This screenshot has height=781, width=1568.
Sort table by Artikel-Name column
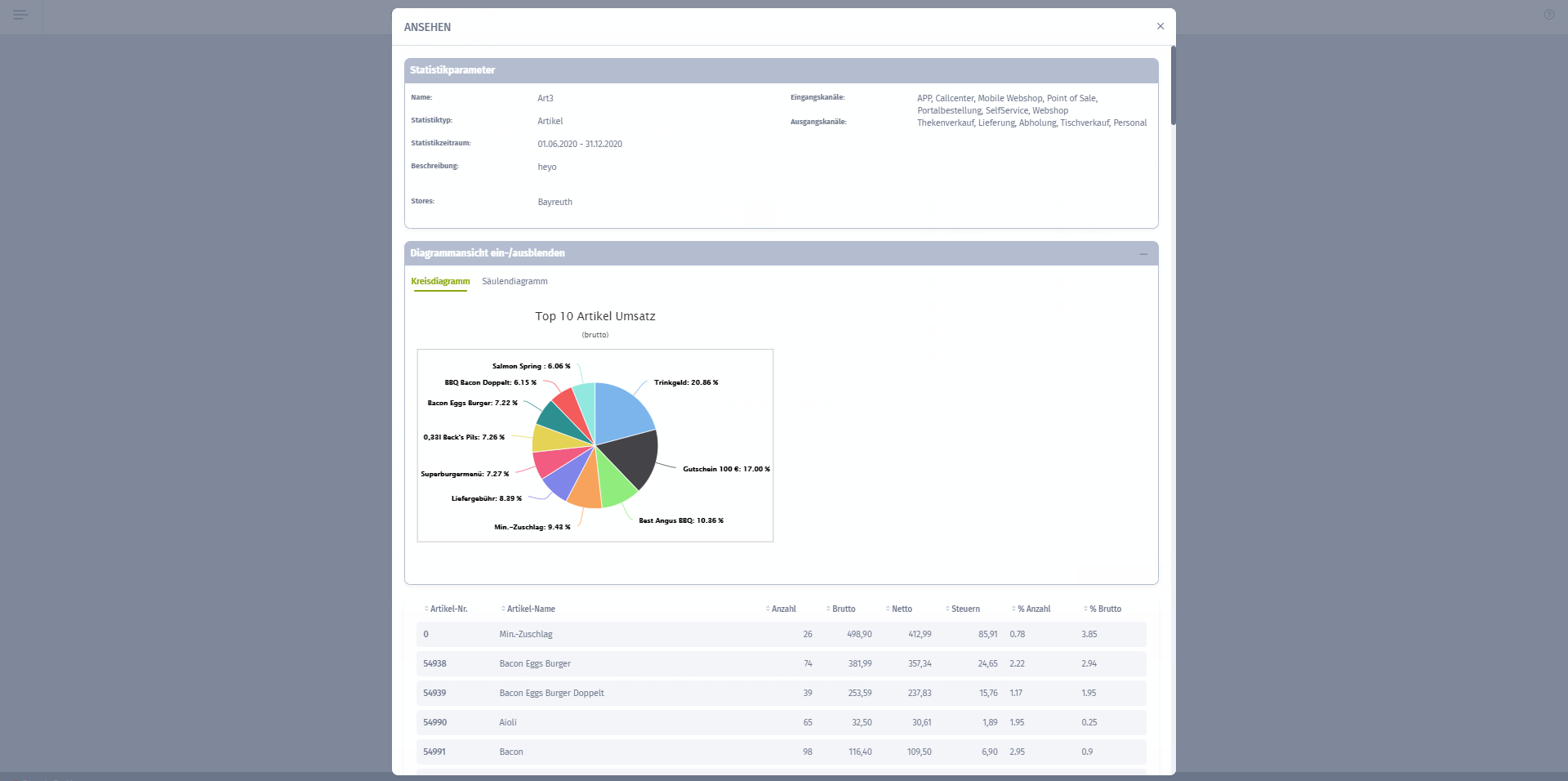click(x=528, y=609)
